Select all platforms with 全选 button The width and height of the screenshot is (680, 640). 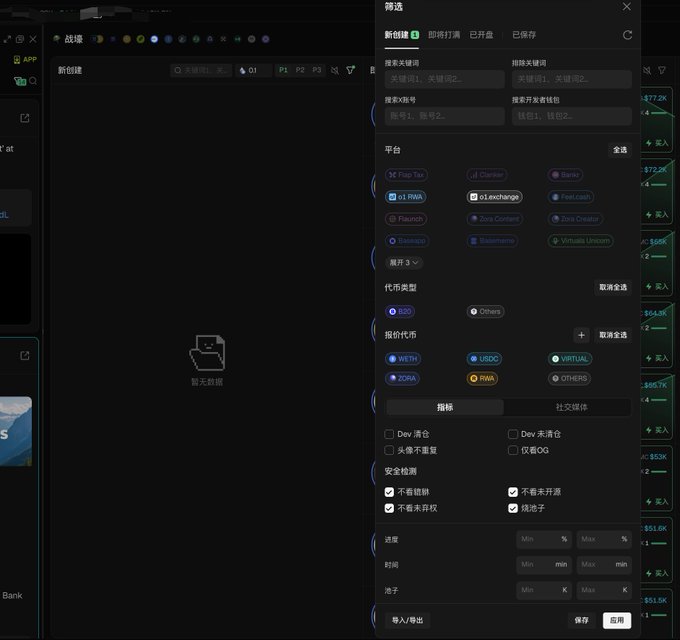(619, 150)
